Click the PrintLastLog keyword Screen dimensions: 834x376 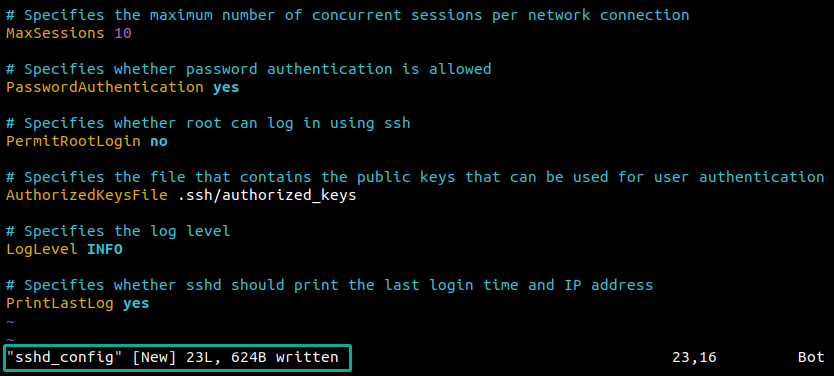(60, 303)
